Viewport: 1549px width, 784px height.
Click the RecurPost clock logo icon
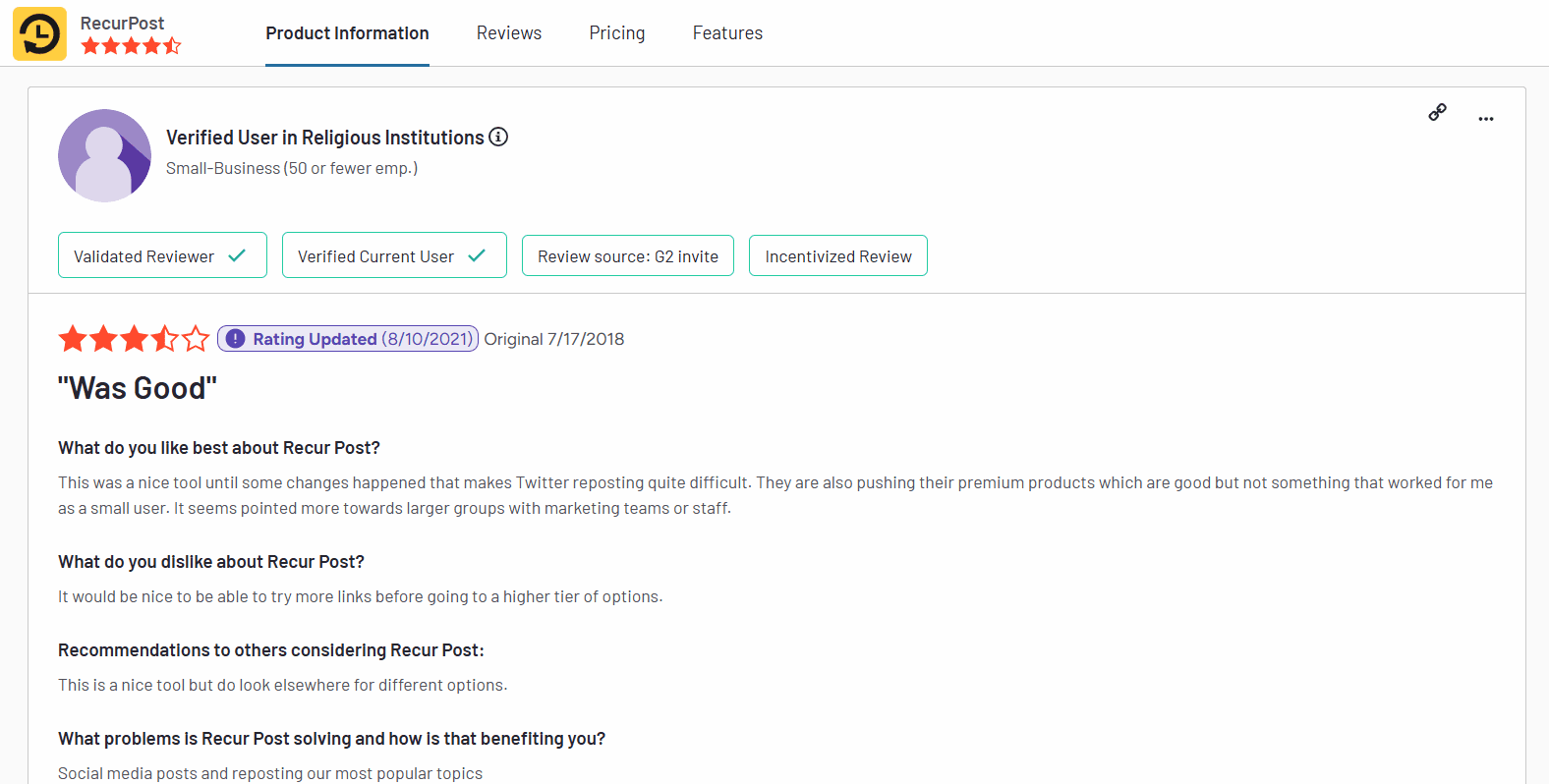pyautogui.click(x=39, y=34)
